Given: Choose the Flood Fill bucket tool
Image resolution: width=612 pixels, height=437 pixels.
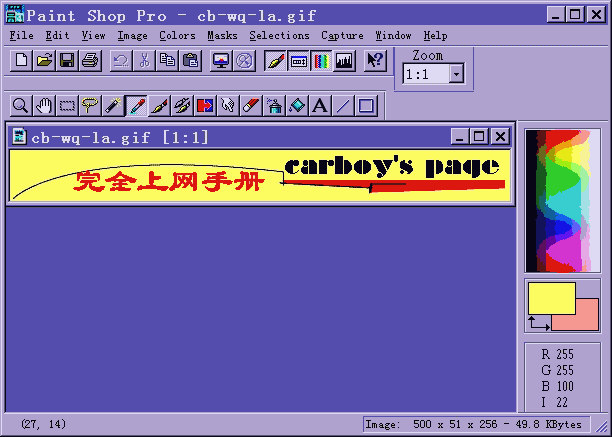Looking at the screenshot, I should [x=297, y=106].
